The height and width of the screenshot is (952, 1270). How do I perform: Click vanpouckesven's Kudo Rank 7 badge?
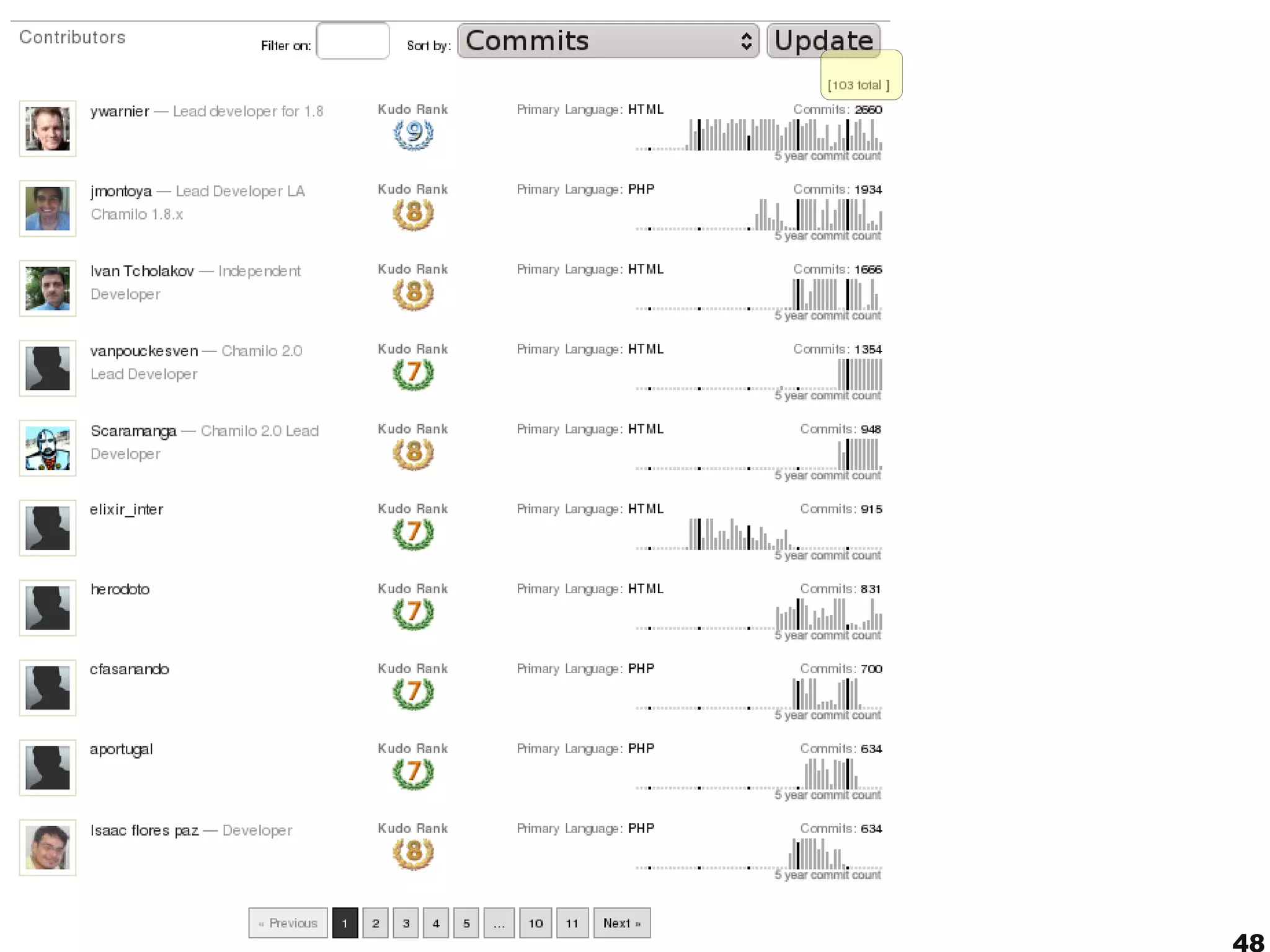(413, 374)
